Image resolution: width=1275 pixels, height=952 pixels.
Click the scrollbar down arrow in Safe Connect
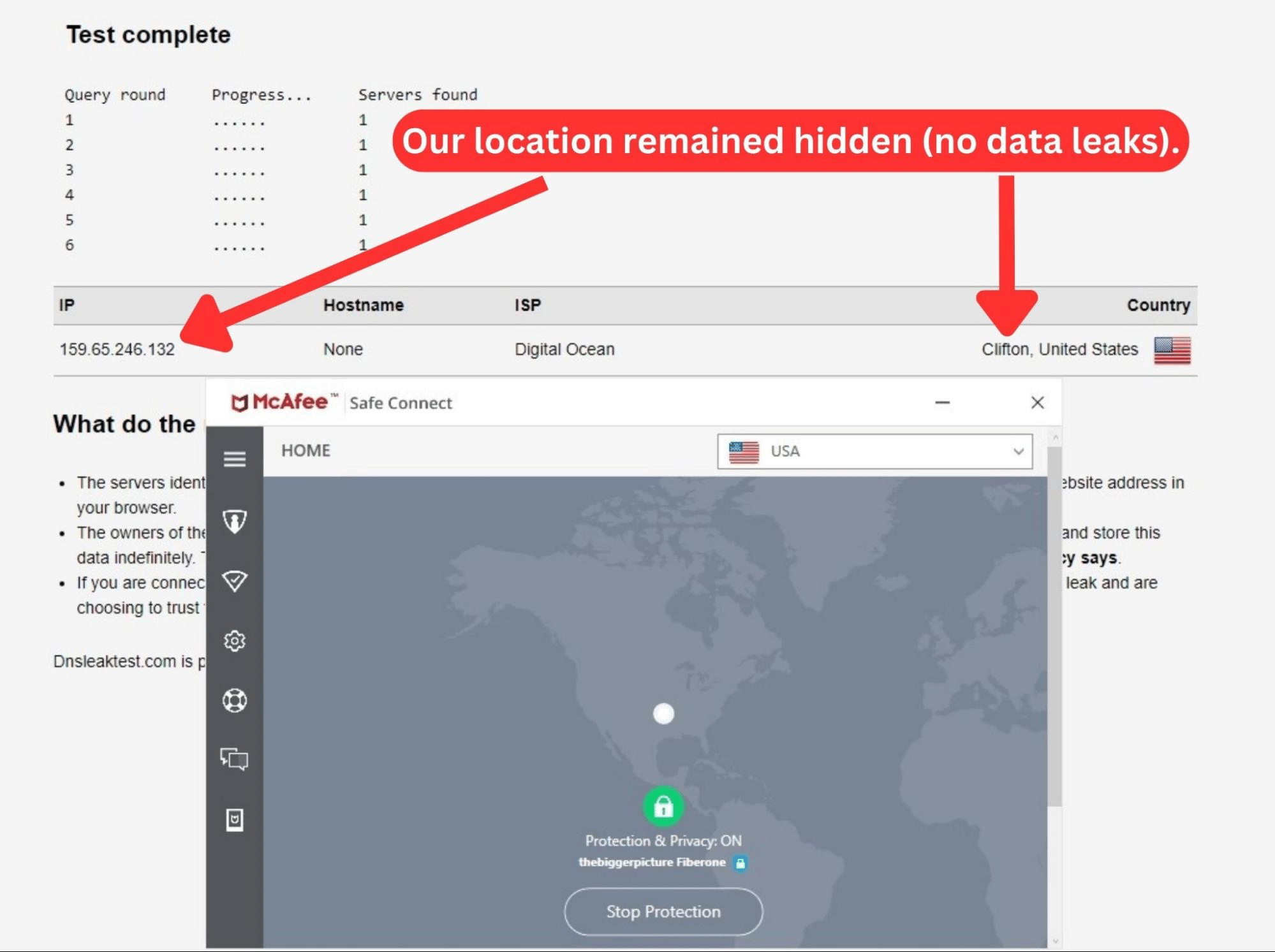click(x=1055, y=941)
